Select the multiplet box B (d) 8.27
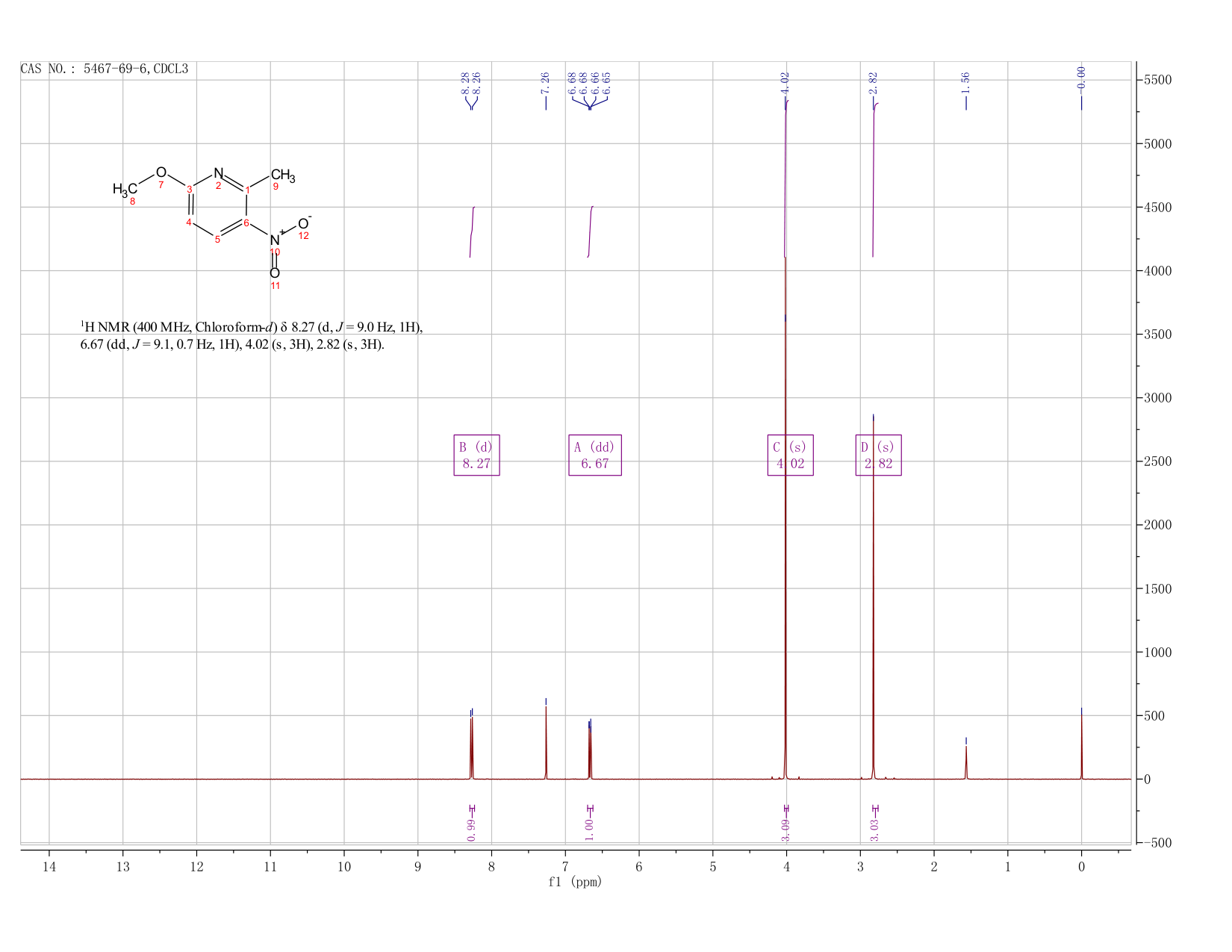The width and height of the screenshot is (1232, 952). 476,455
